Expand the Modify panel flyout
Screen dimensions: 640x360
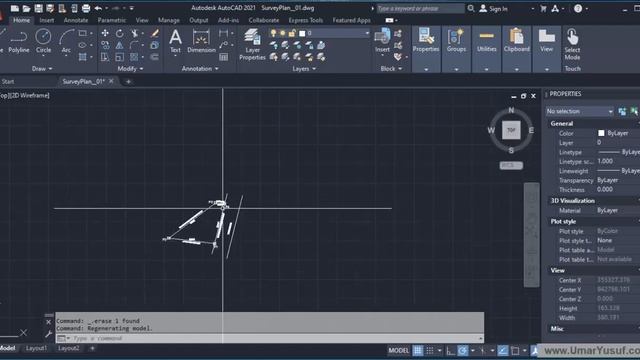[x=130, y=69]
